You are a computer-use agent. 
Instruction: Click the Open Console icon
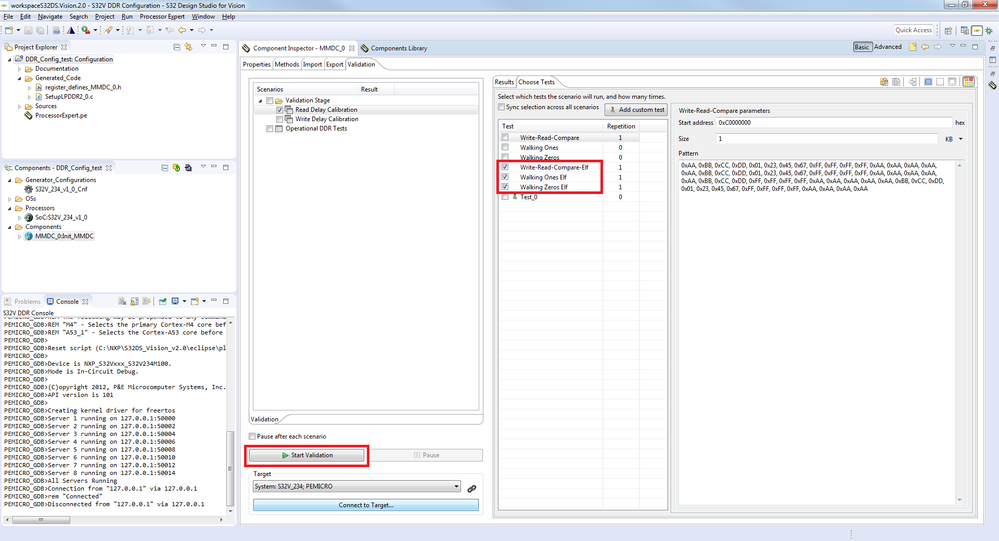point(194,301)
